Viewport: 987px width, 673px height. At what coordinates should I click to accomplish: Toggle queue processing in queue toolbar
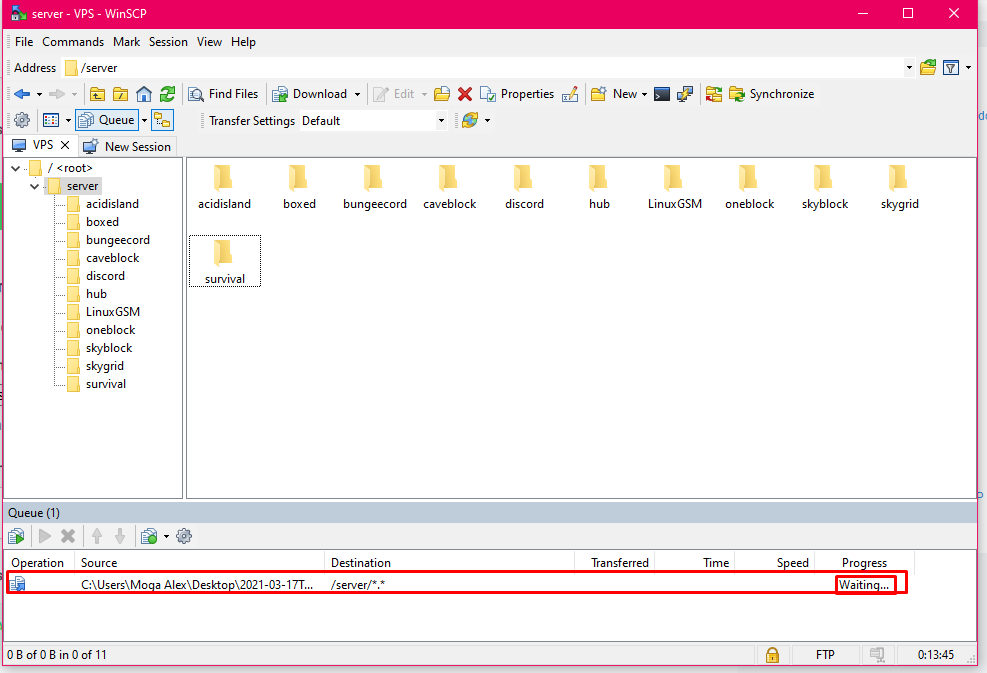[x=17, y=536]
